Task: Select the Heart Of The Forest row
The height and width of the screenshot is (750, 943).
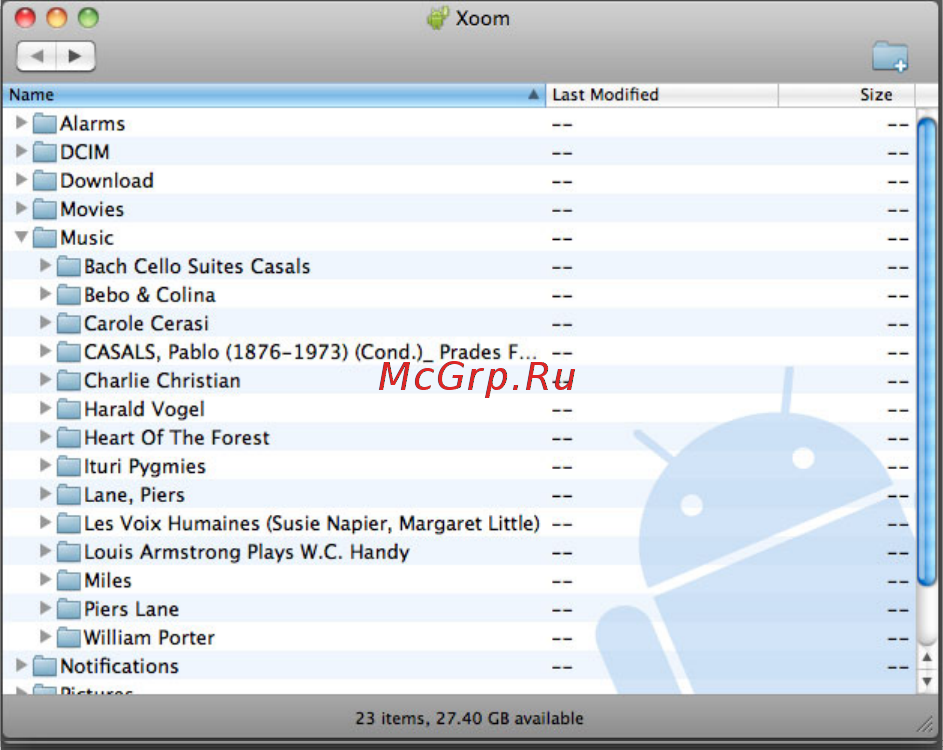Action: 459,437
